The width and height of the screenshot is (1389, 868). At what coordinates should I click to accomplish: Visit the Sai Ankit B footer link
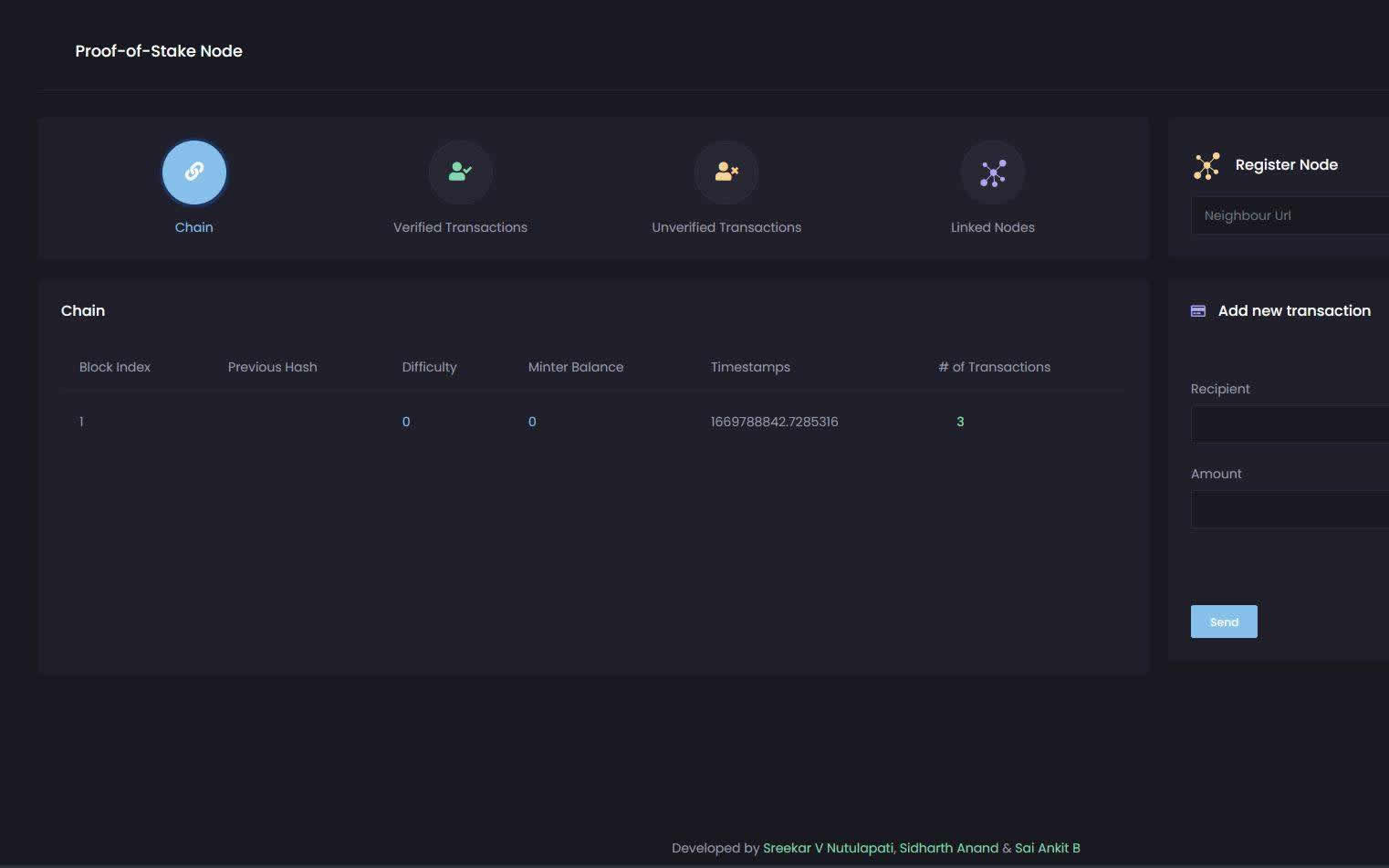click(x=1047, y=848)
